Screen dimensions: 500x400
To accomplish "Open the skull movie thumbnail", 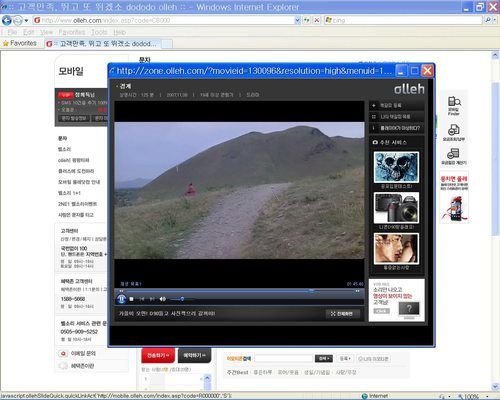I will 396,167.
